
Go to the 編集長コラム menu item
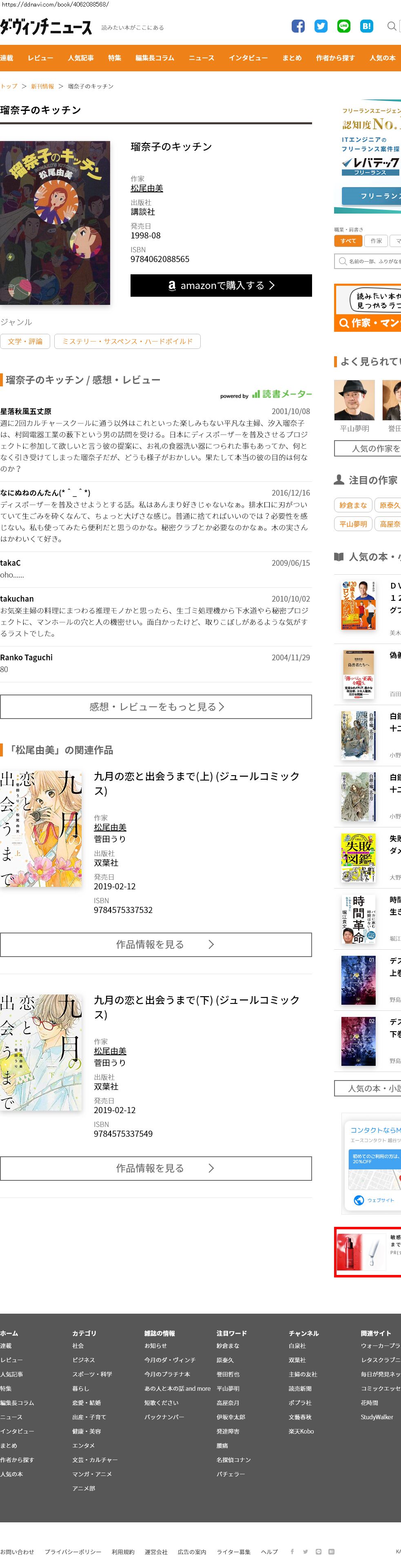point(155,58)
